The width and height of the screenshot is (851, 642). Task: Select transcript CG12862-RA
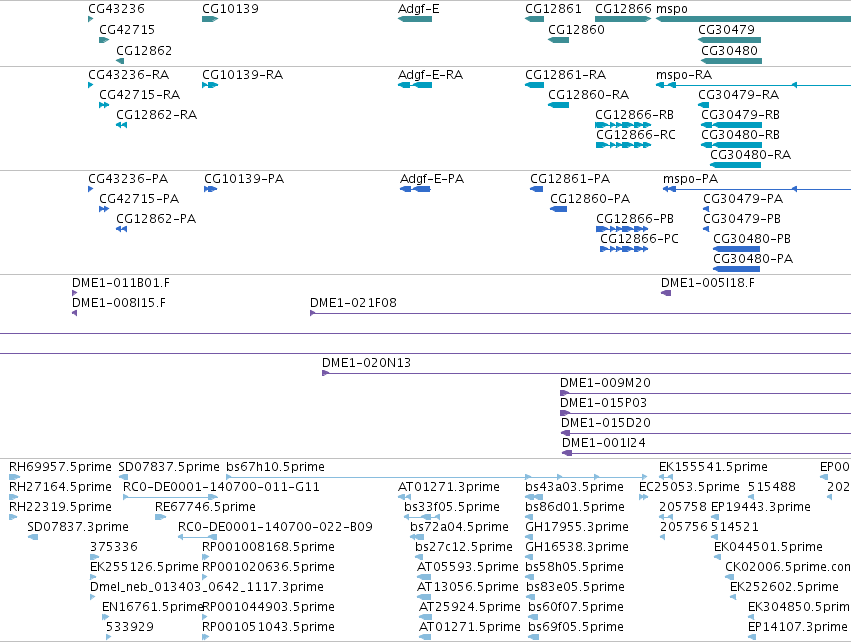[x=122, y=125]
